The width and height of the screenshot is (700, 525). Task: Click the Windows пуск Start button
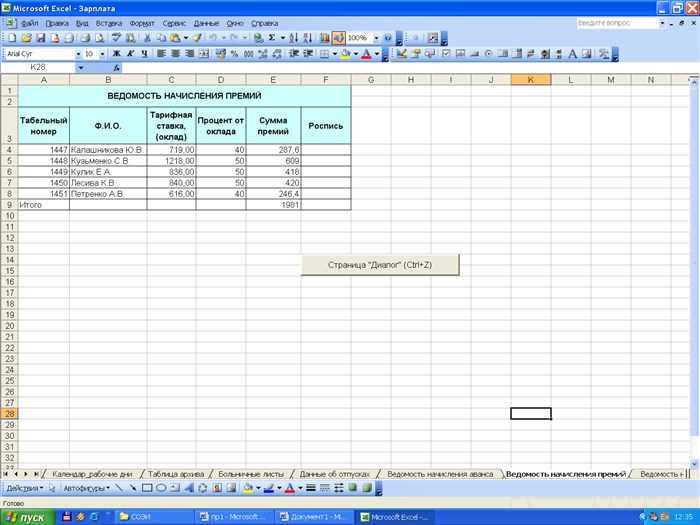point(27,517)
